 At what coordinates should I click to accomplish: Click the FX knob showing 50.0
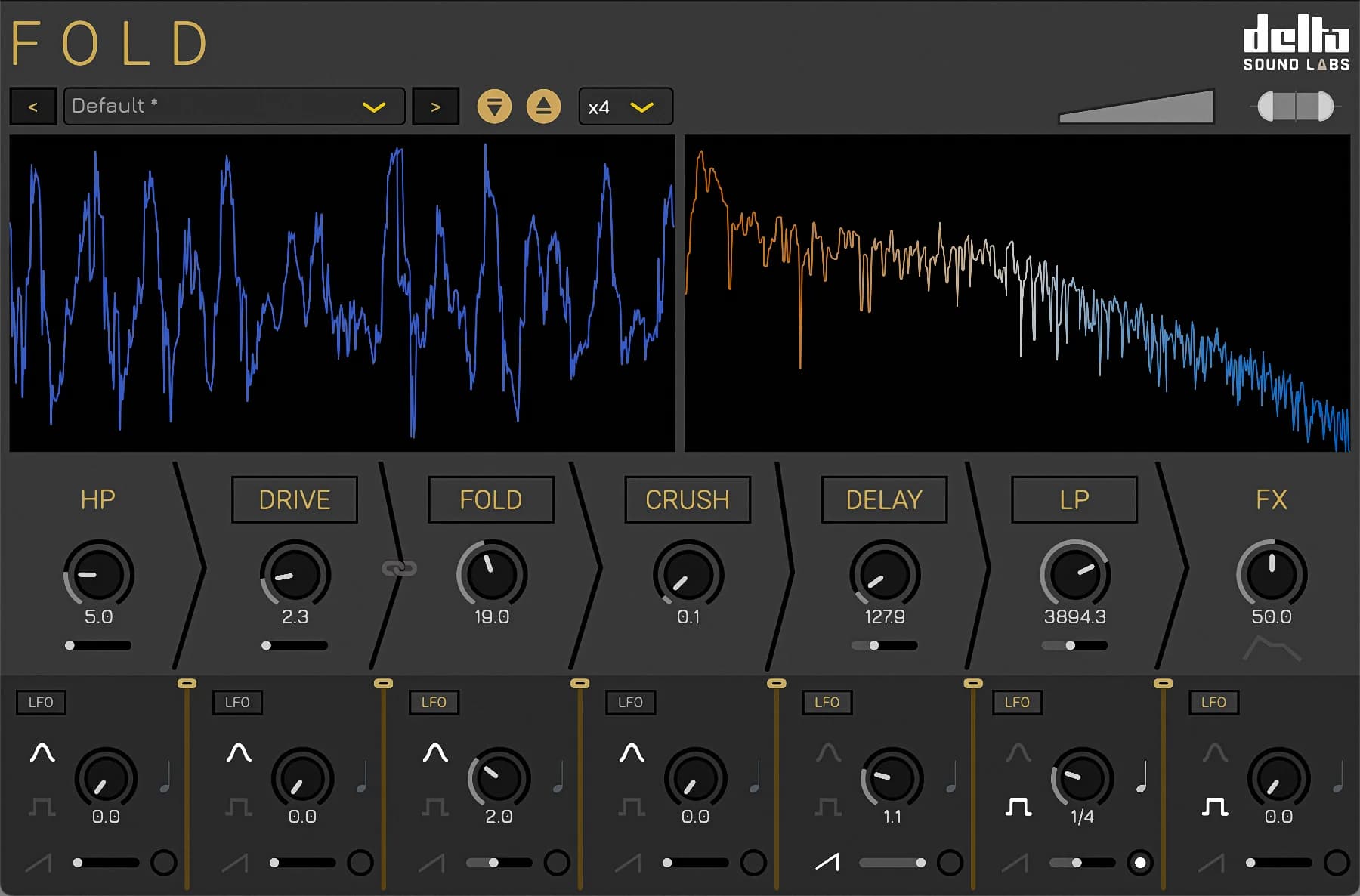pyautogui.click(x=1271, y=574)
